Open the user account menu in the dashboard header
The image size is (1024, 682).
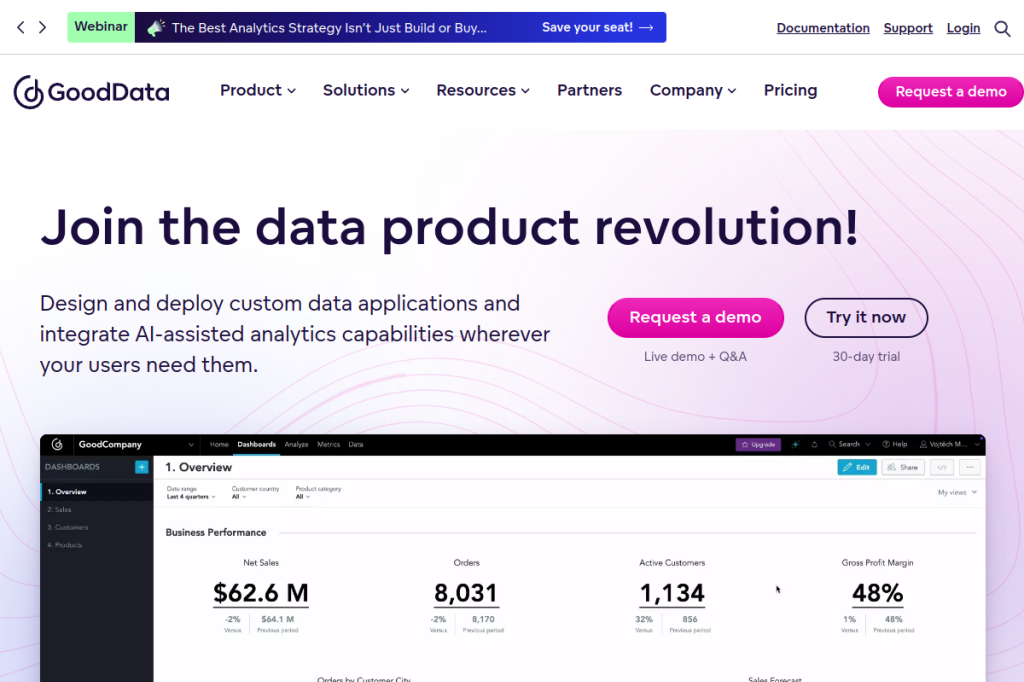[950, 444]
